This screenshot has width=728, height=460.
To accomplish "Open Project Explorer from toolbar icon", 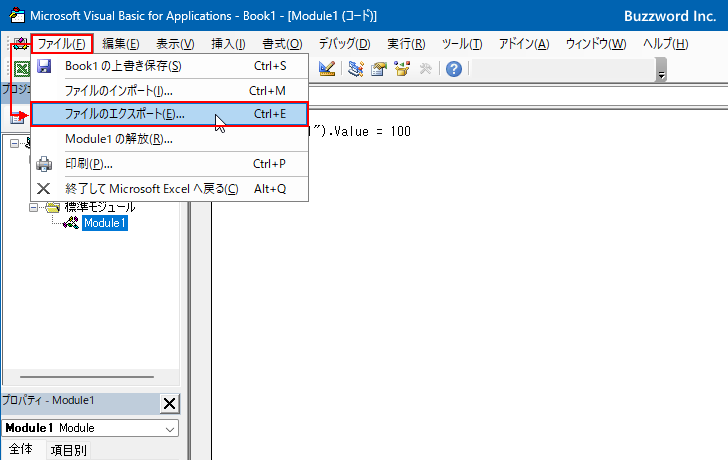I will point(356,69).
